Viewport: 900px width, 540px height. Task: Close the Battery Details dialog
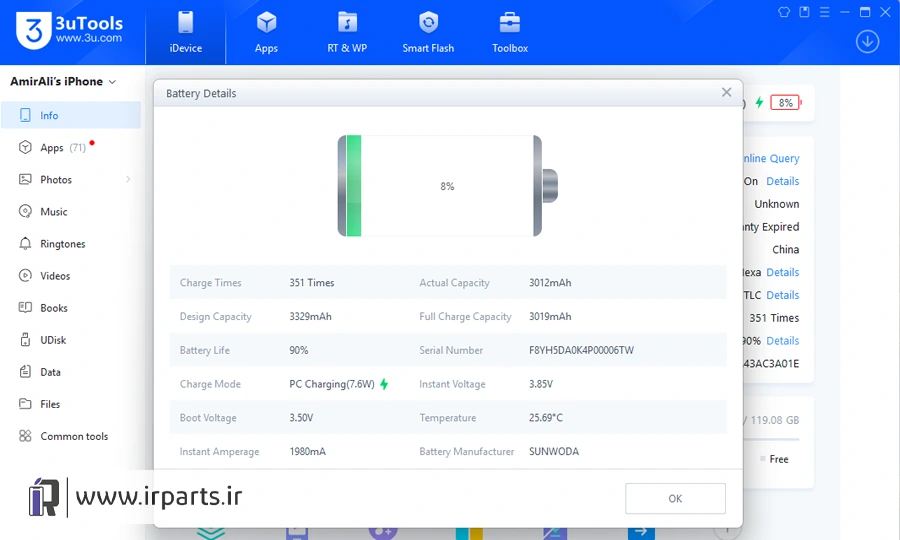pyautogui.click(x=726, y=92)
